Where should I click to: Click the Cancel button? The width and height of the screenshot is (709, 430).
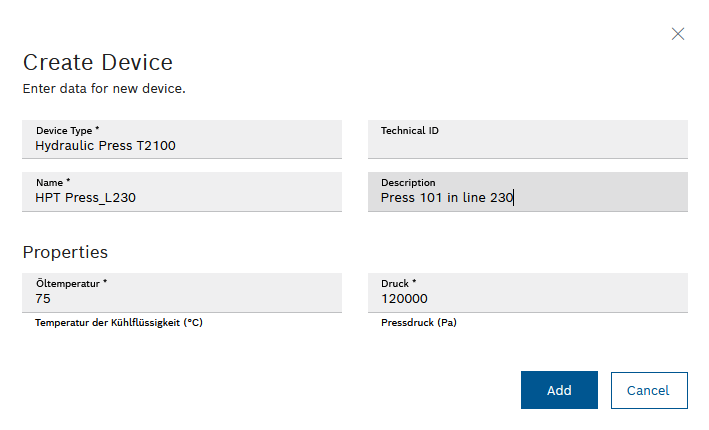(649, 390)
